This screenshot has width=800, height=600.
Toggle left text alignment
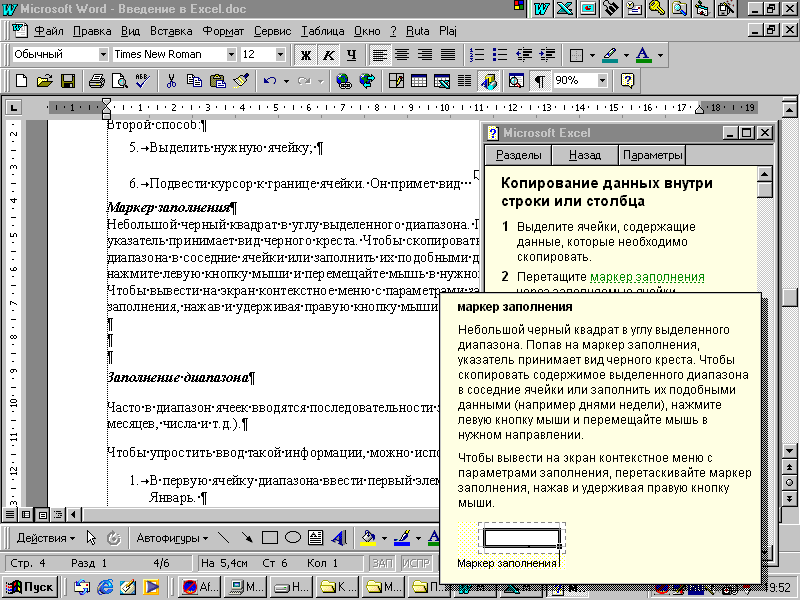tap(379, 55)
